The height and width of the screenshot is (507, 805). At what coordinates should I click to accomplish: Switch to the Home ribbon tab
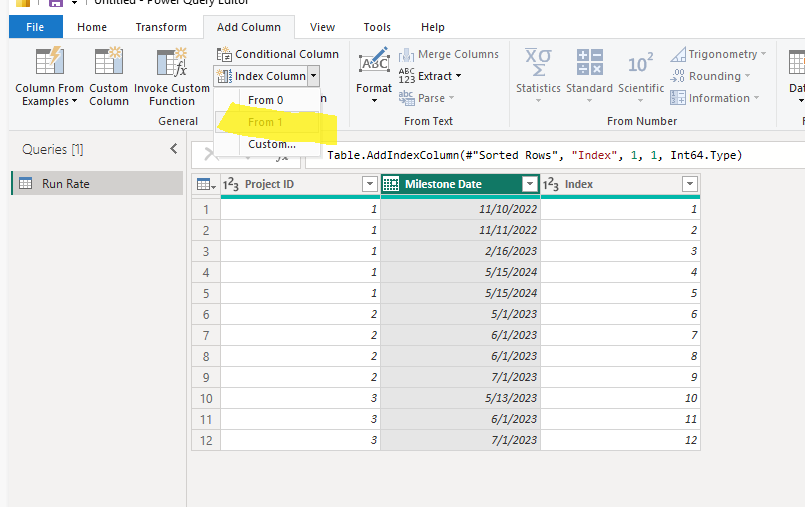92,27
